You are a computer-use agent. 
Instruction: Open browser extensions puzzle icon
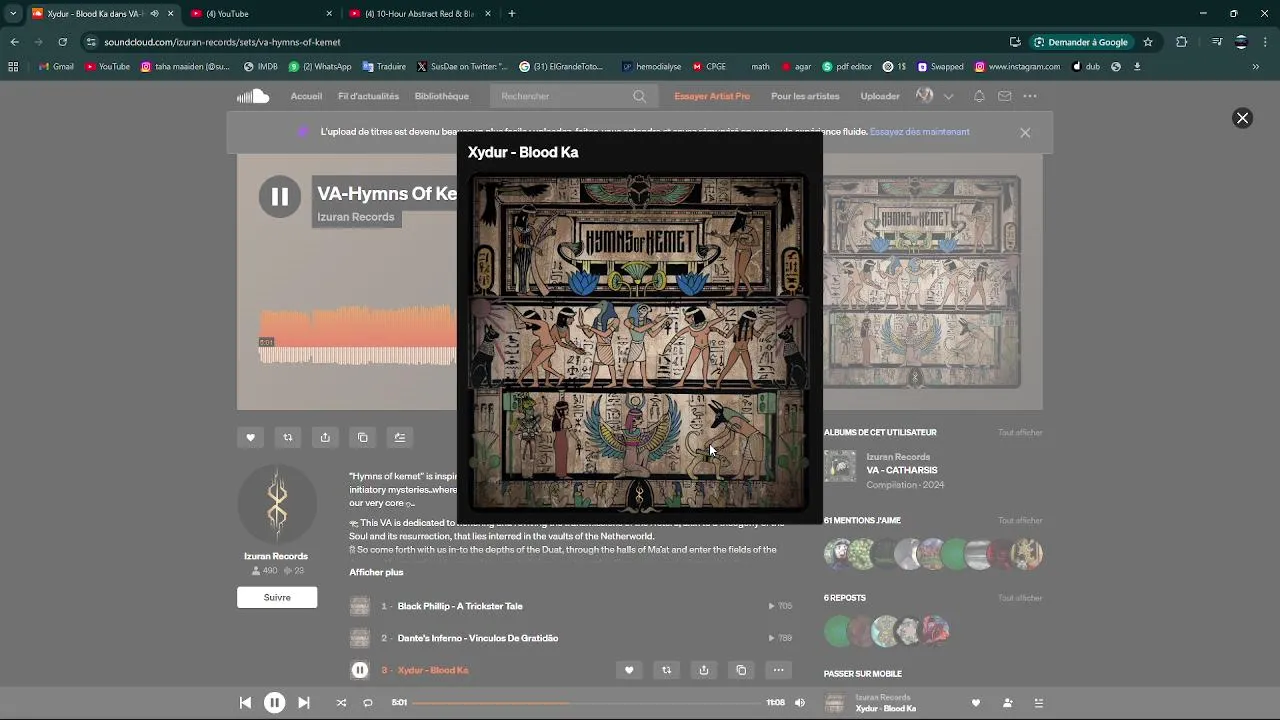[1181, 42]
